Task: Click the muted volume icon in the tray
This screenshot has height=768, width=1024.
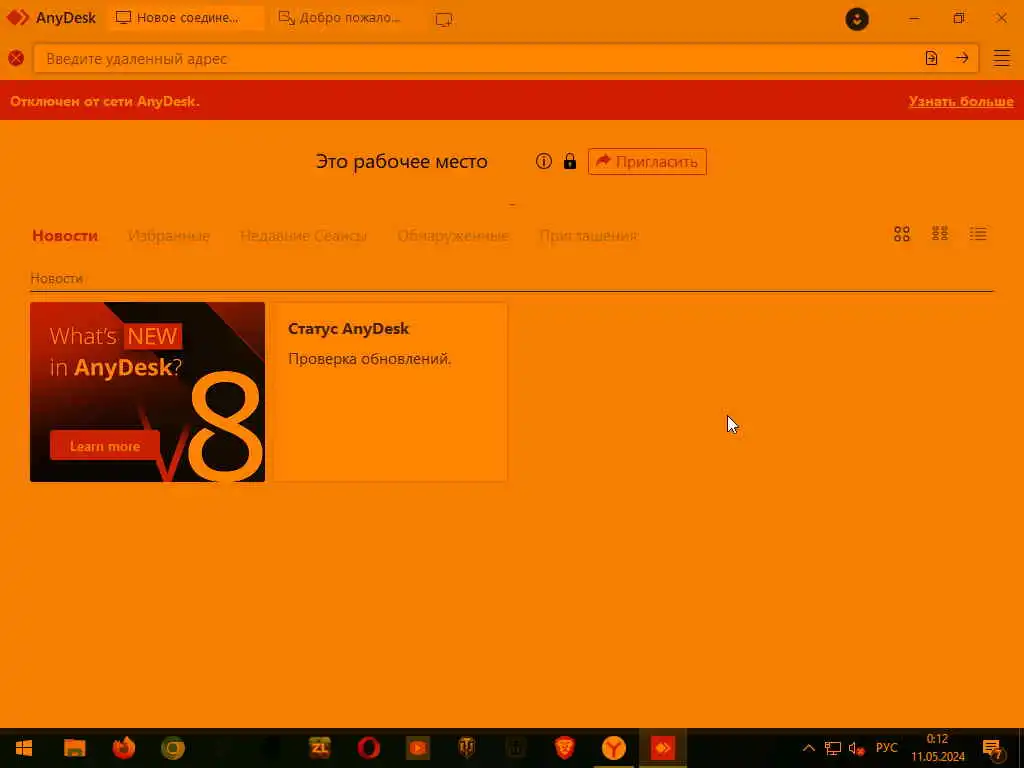Action: tap(856, 748)
